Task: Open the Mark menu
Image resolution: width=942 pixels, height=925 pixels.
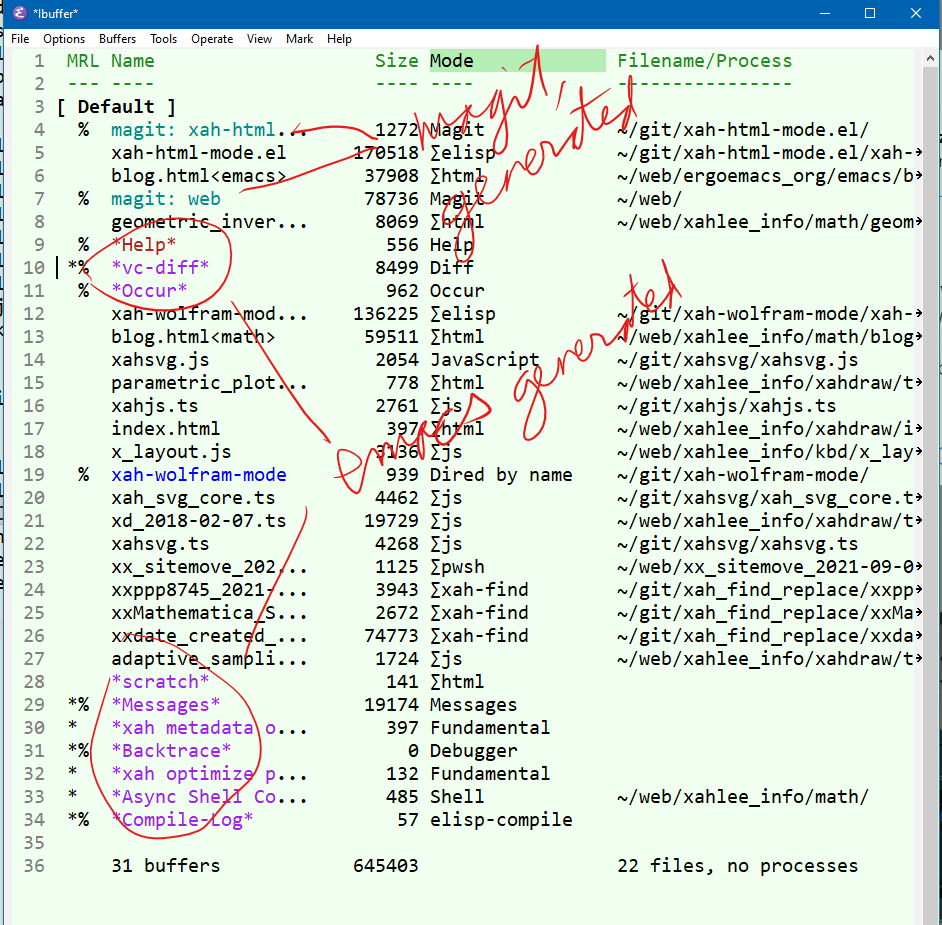Action: [299, 39]
